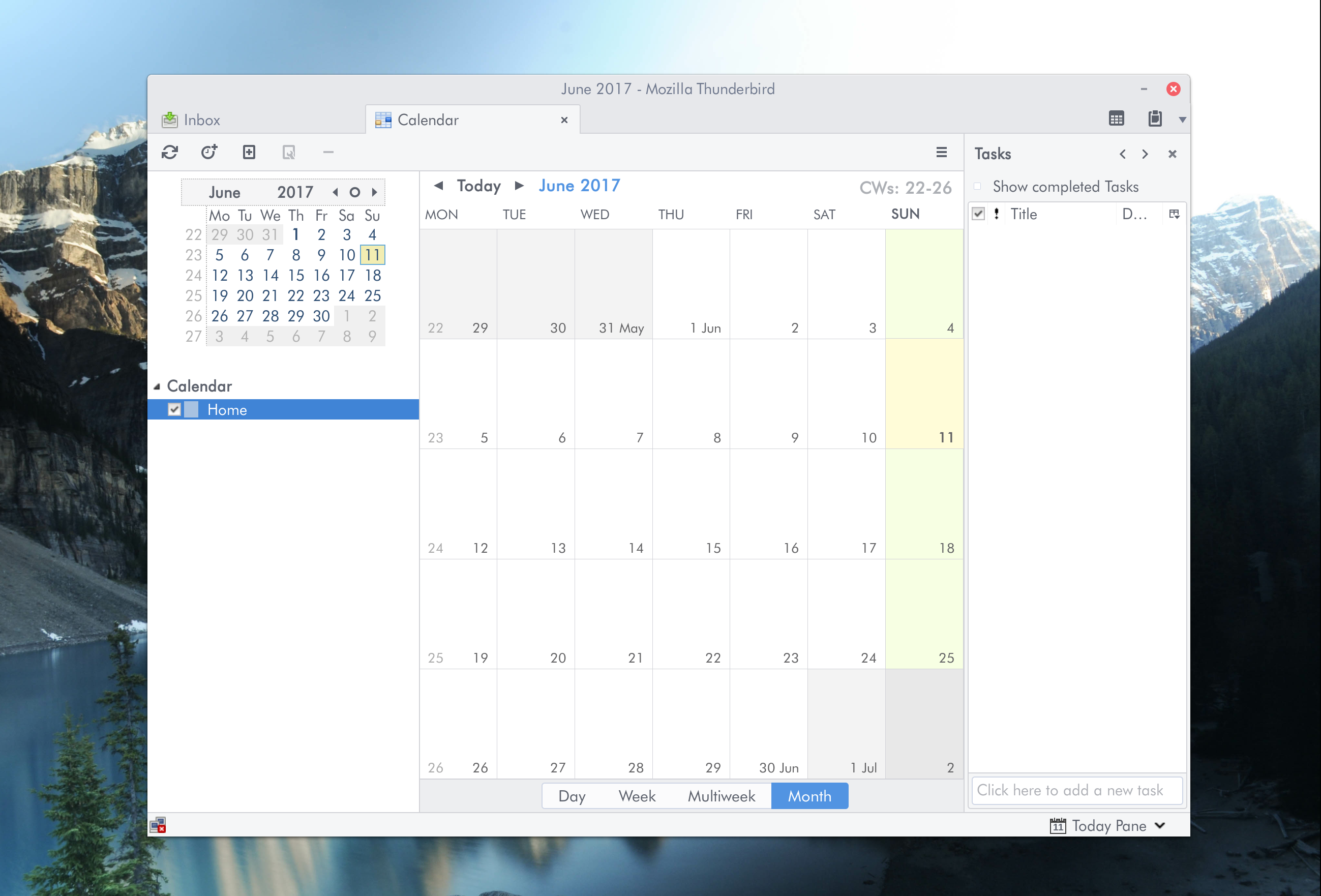Click the column picker icon in Tasks header
This screenshot has width=1321, height=896.
pyautogui.click(x=1174, y=214)
